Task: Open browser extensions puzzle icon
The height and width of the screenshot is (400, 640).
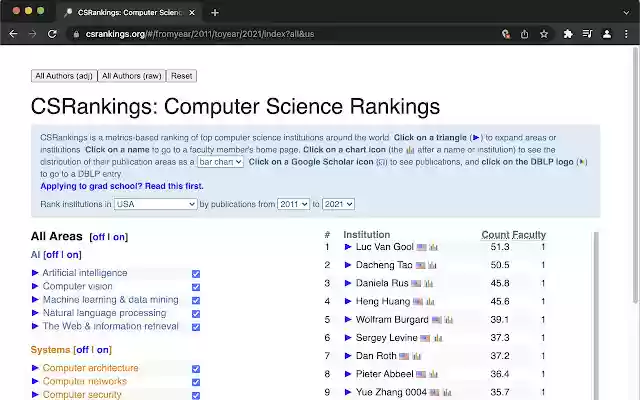Action: coord(568,34)
